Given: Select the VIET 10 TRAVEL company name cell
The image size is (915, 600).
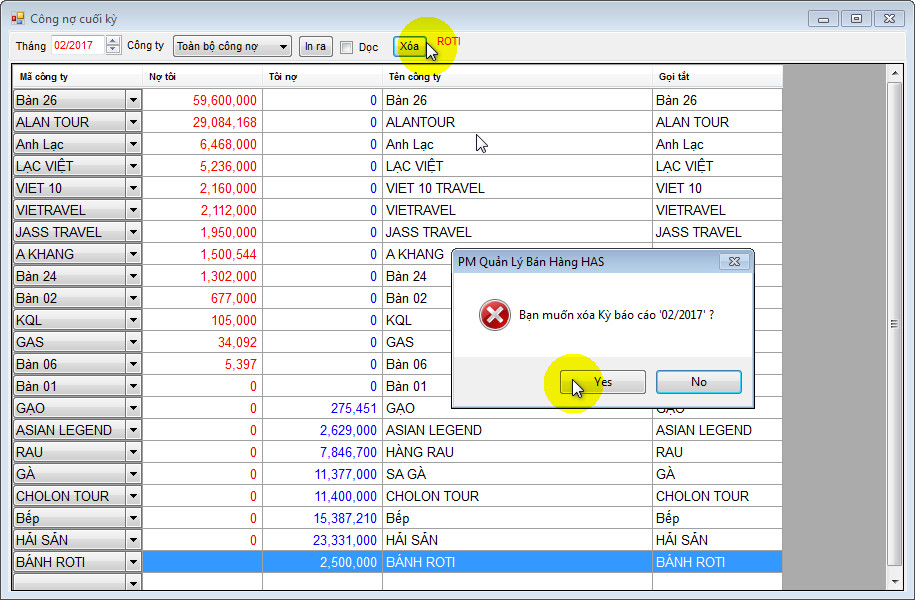Looking at the screenshot, I should point(517,188).
